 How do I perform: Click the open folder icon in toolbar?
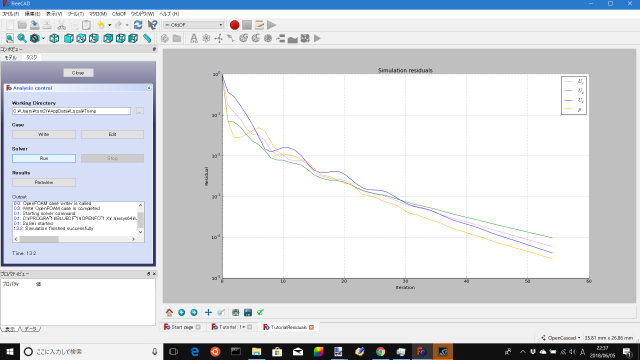22,25
